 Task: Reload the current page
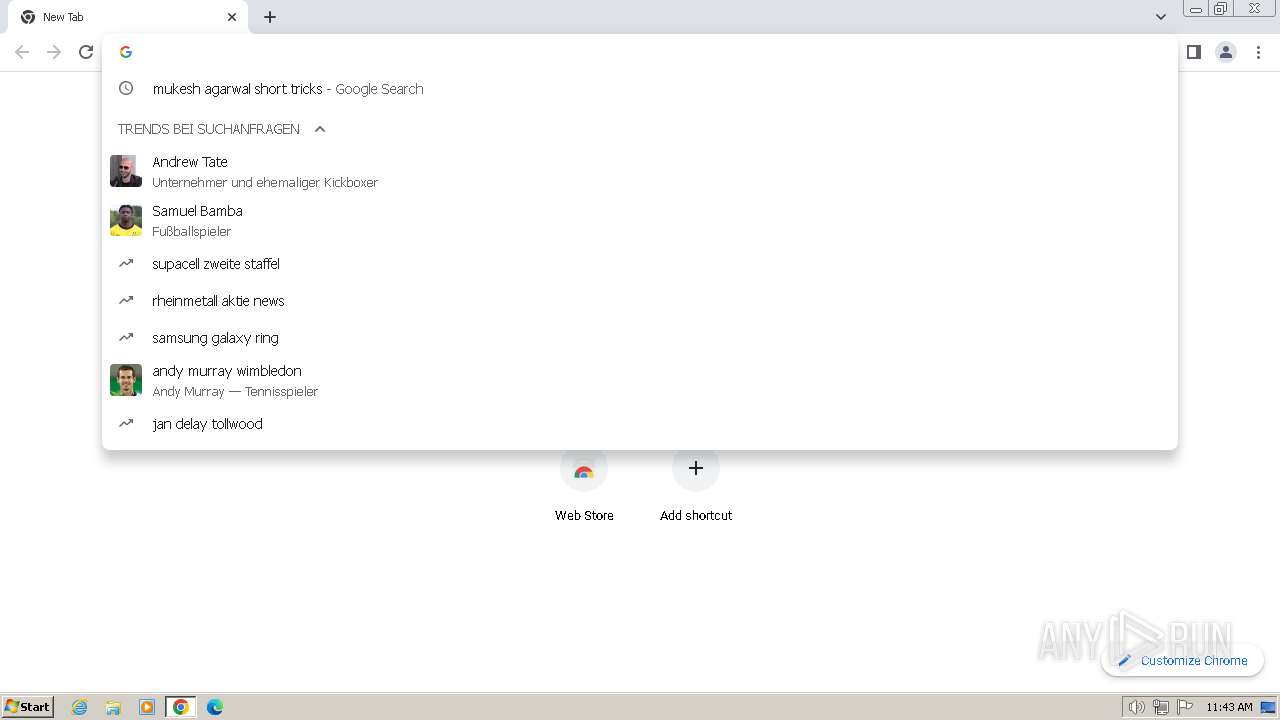tap(86, 52)
